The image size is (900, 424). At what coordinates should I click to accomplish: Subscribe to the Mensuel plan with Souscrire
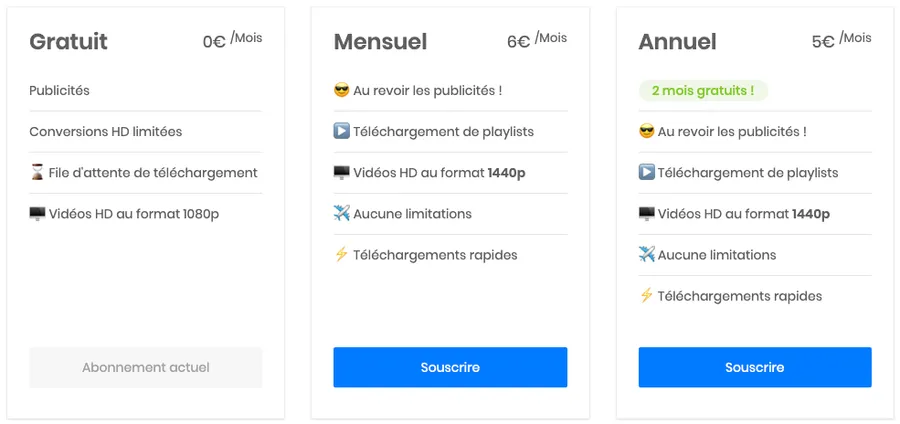pyautogui.click(x=450, y=367)
